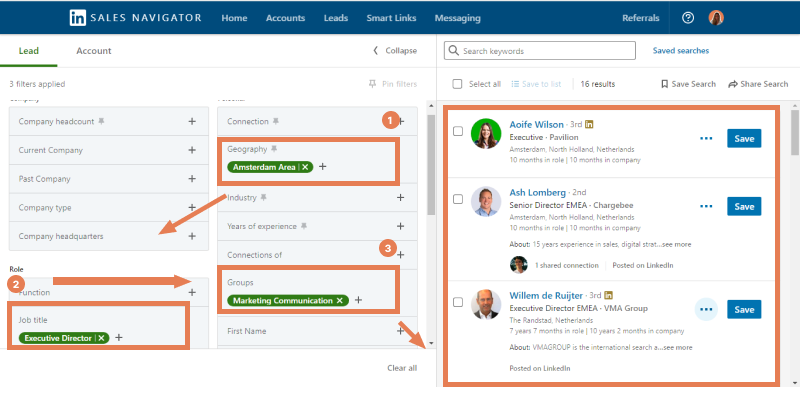The width and height of the screenshot is (800, 407).
Task: Switch to the Lead tab
Action: tap(29, 50)
